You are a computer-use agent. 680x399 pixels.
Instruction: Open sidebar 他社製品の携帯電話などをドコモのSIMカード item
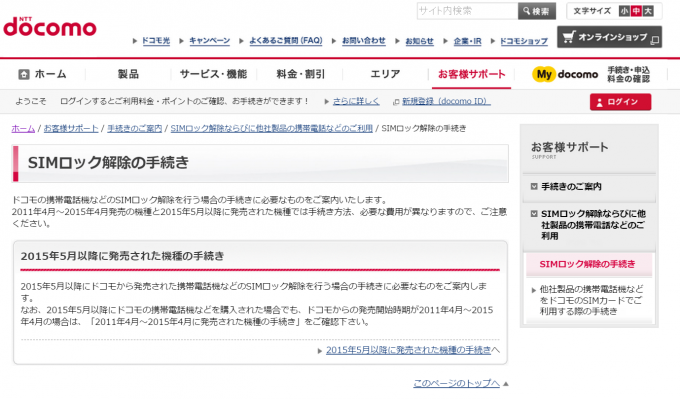[x=592, y=300]
